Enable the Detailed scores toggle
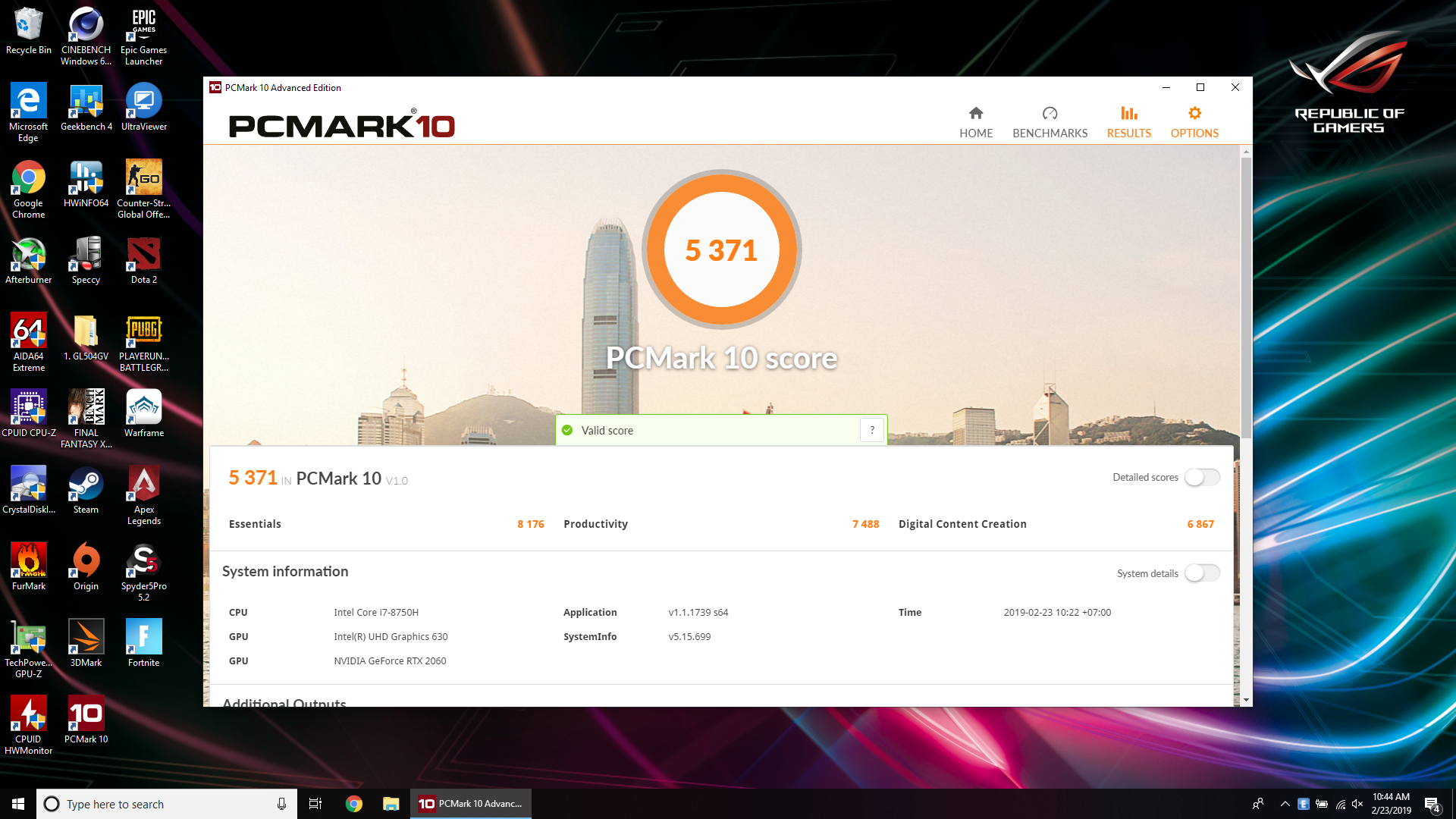The image size is (1456, 819). point(1203,477)
